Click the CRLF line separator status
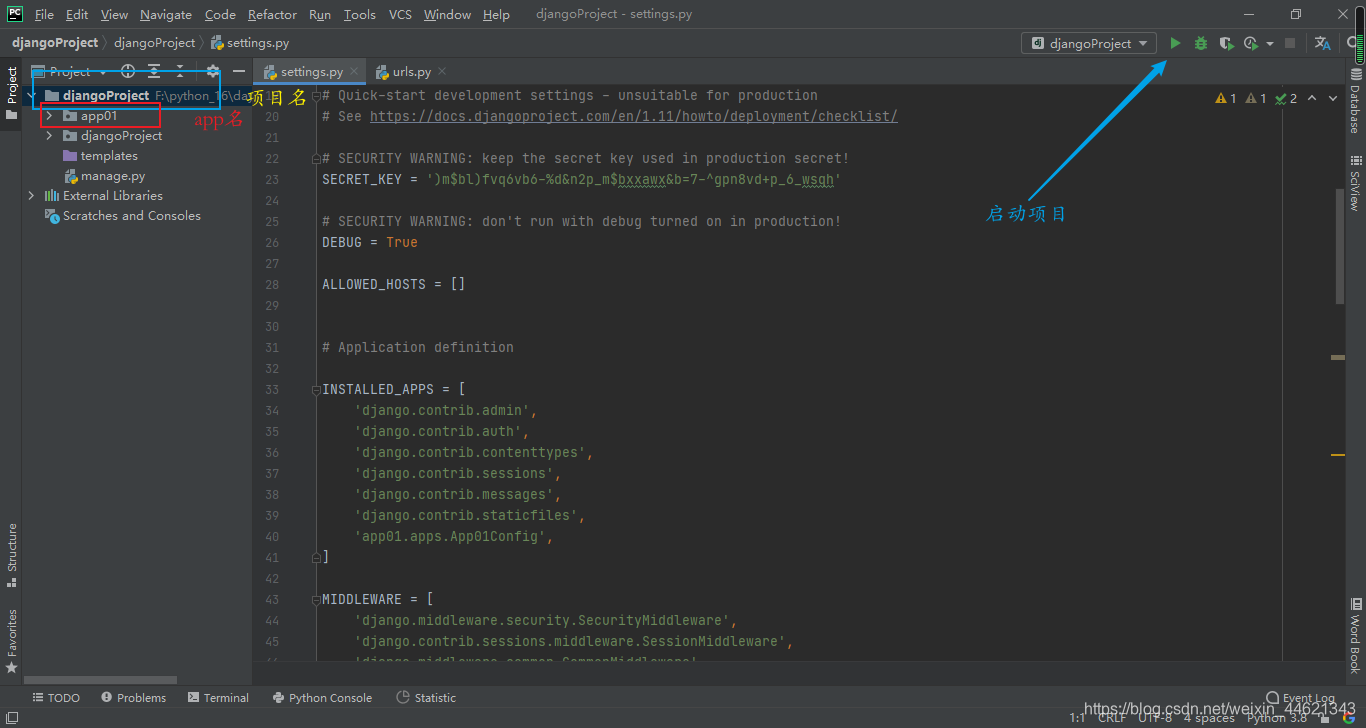 coord(1112,717)
